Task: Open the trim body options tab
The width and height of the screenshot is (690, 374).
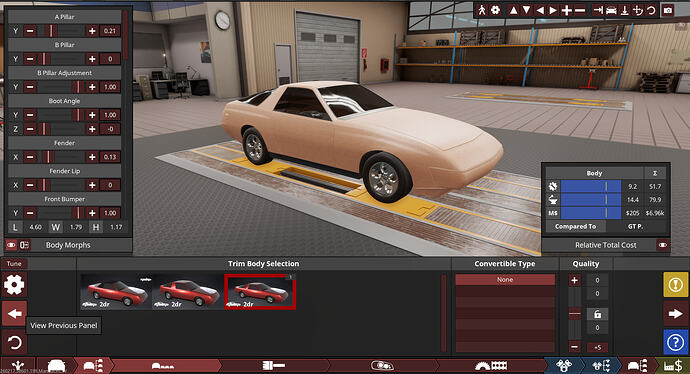Action: pos(93,366)
